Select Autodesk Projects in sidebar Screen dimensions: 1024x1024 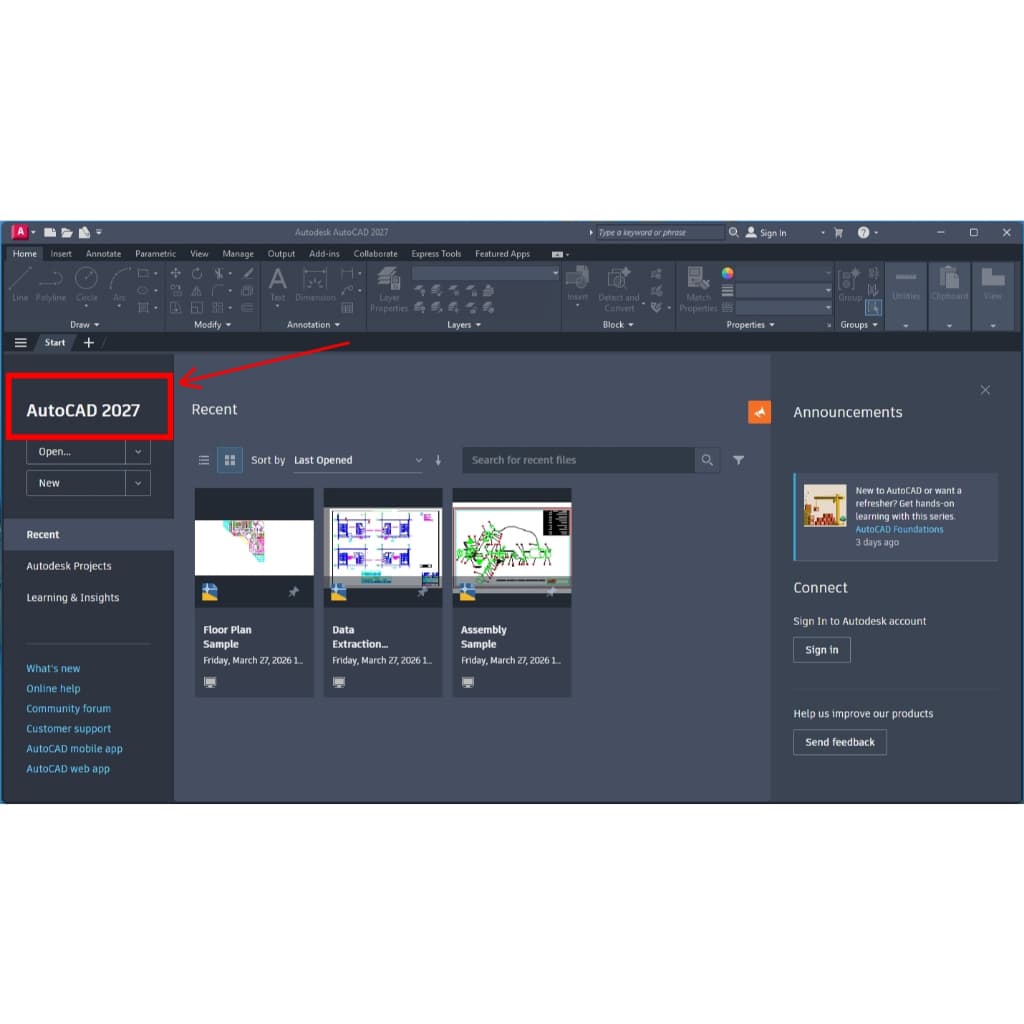coord(69,566)
